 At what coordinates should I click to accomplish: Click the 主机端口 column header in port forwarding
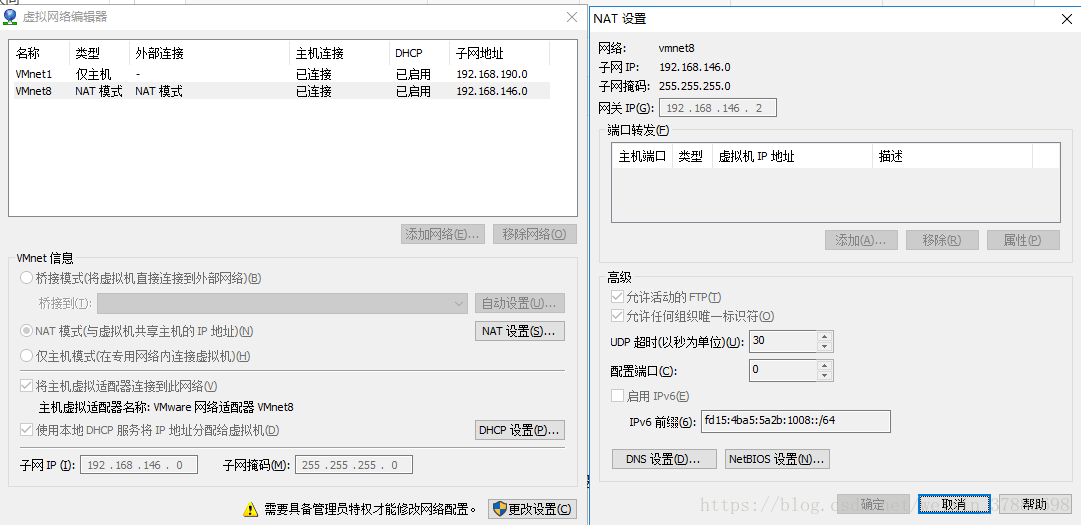pos(642,156)
